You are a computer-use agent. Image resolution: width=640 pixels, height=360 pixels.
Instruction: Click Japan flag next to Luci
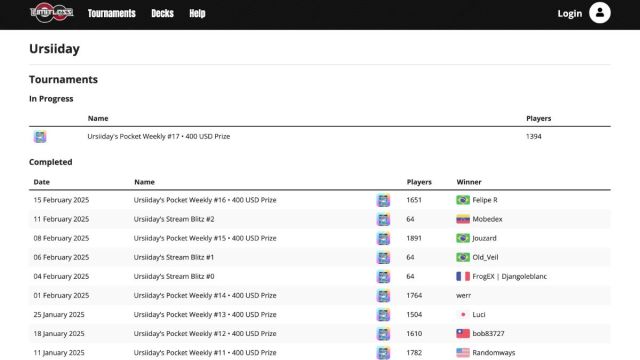pos(463,315)
